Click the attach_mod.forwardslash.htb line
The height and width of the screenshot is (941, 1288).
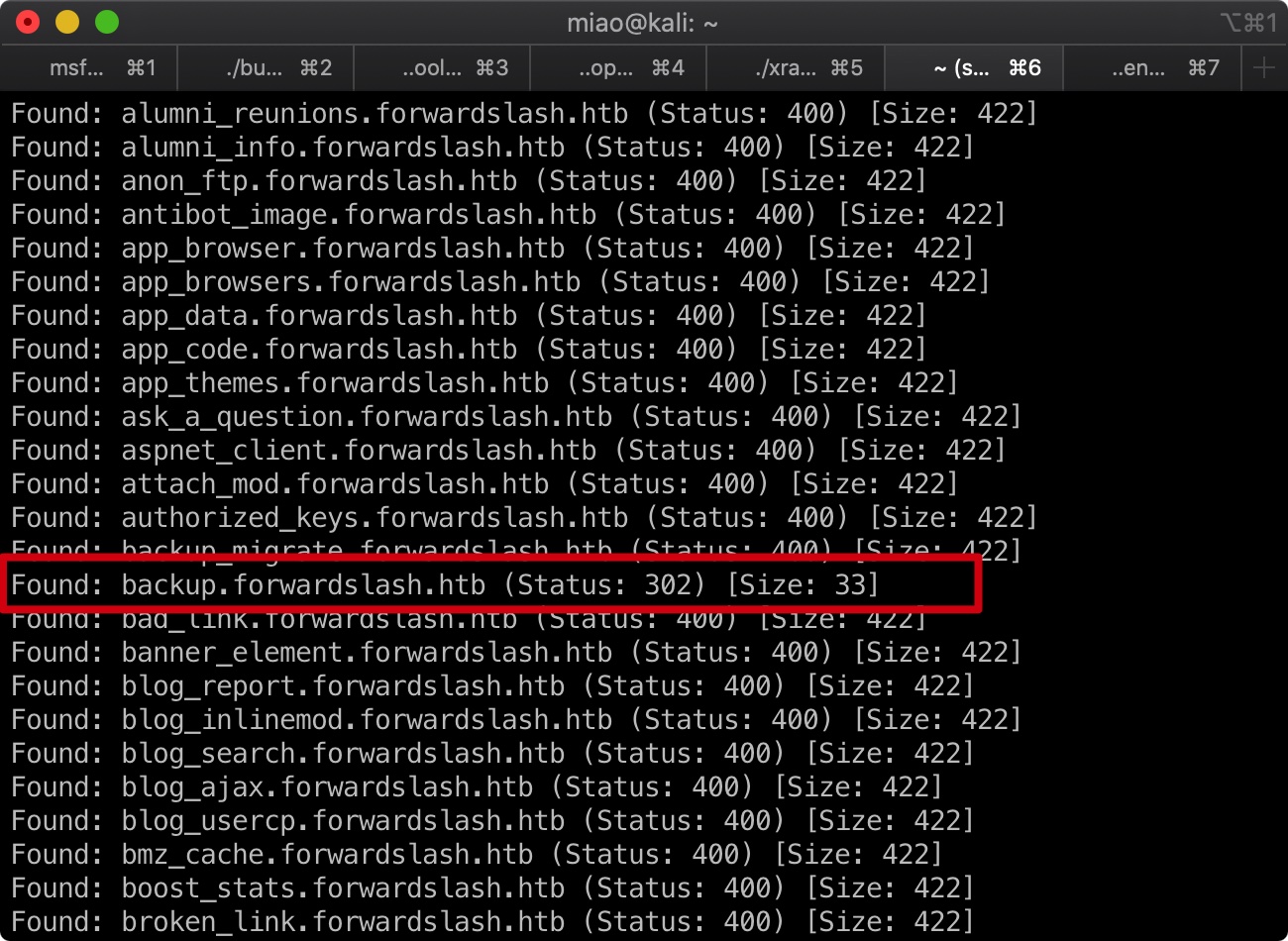(x=484, y=484)
